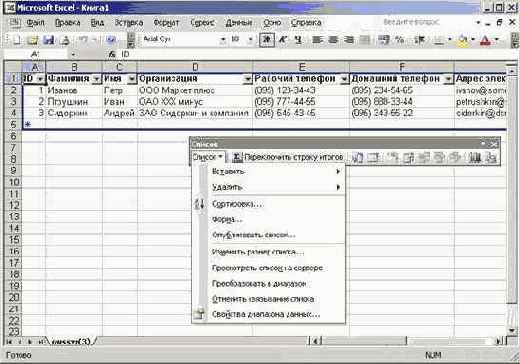Image resolution: width=520 pixels, height=364 pixels.
Task: Open the Организация column filter dropdown
Action: [247, 79]
